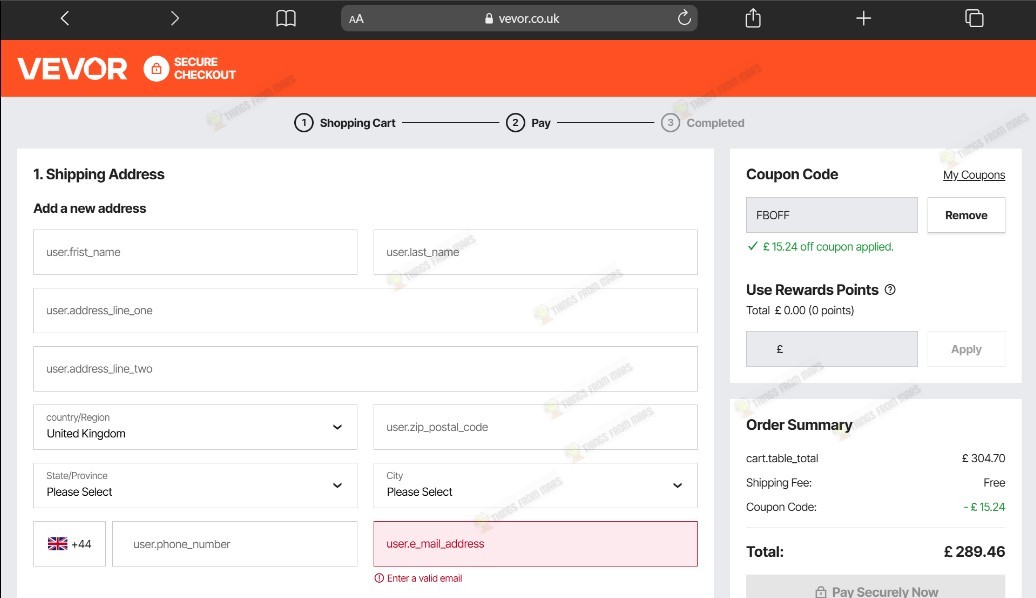1036x598 pixels.
Task: Click the Coupon Code discount '- £ 15.24'
Action: tap(984, 507)
